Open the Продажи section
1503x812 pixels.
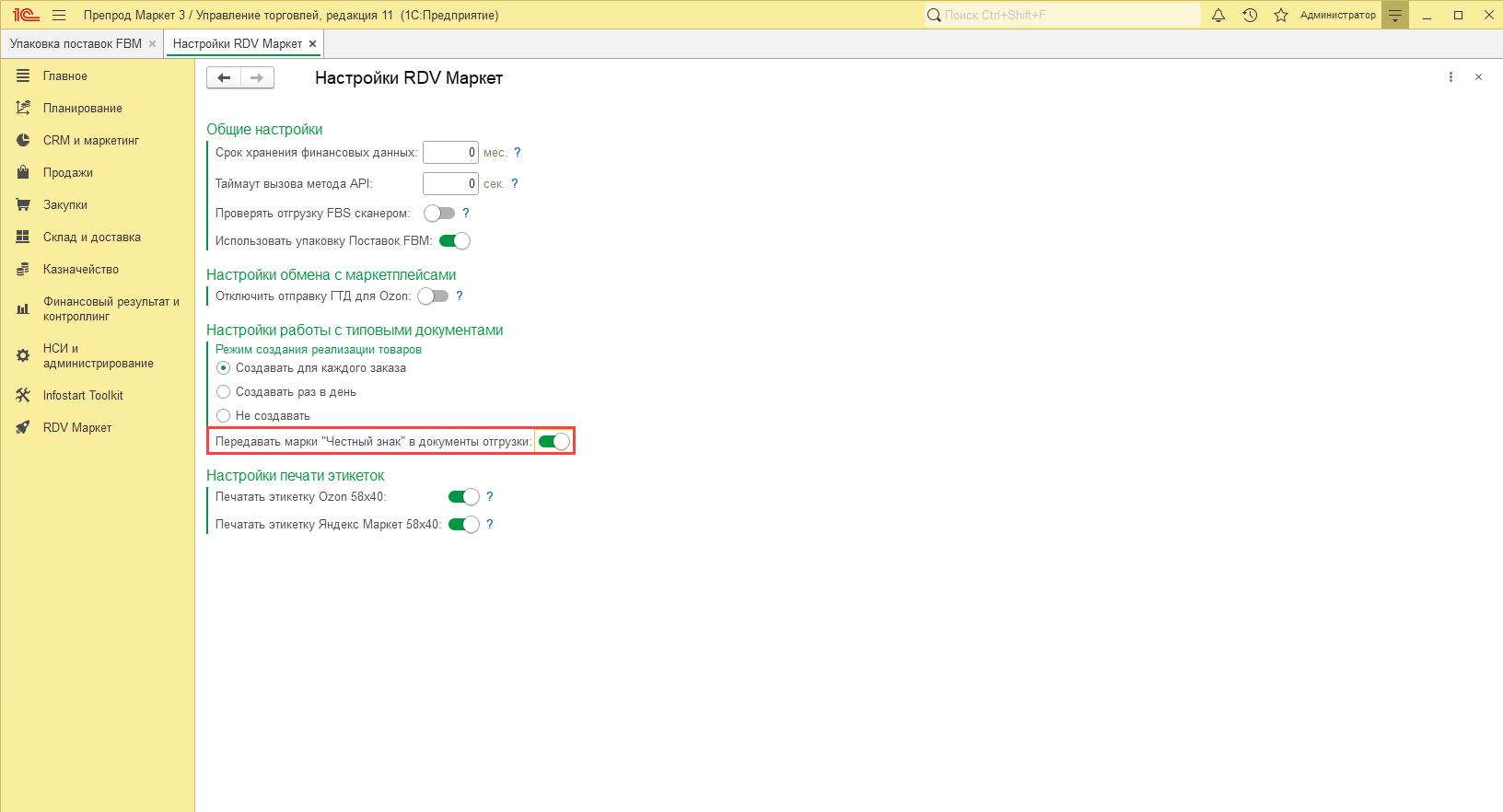pyautogui.click(x=68, y=172)
